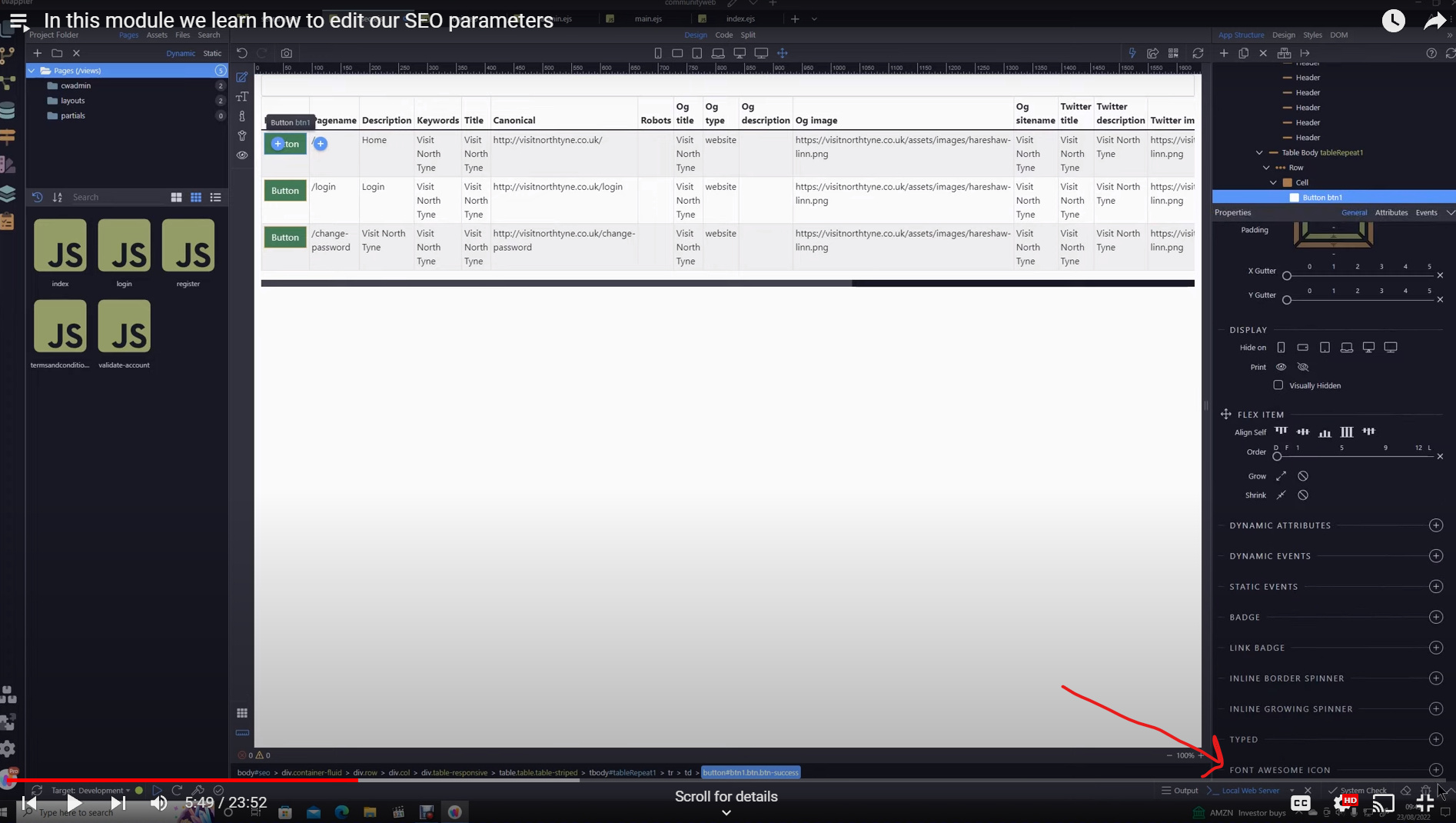Image resolution: width=1456 pixels, height=823 pixels.
Task: Switch to the Split view tab
Action: coord(747,35)
